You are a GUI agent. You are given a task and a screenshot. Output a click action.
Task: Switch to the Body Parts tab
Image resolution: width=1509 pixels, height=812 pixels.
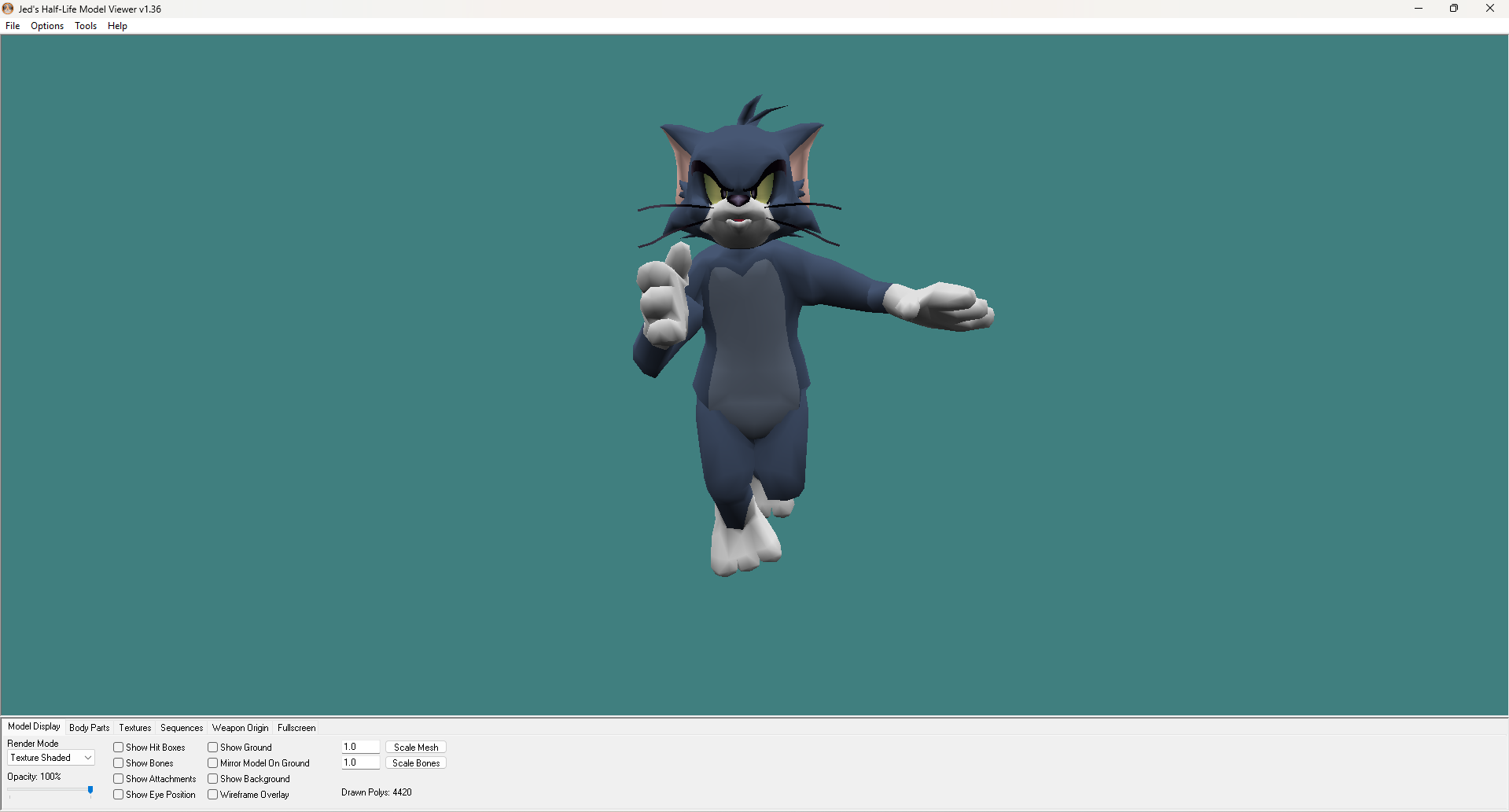(90, 728)
